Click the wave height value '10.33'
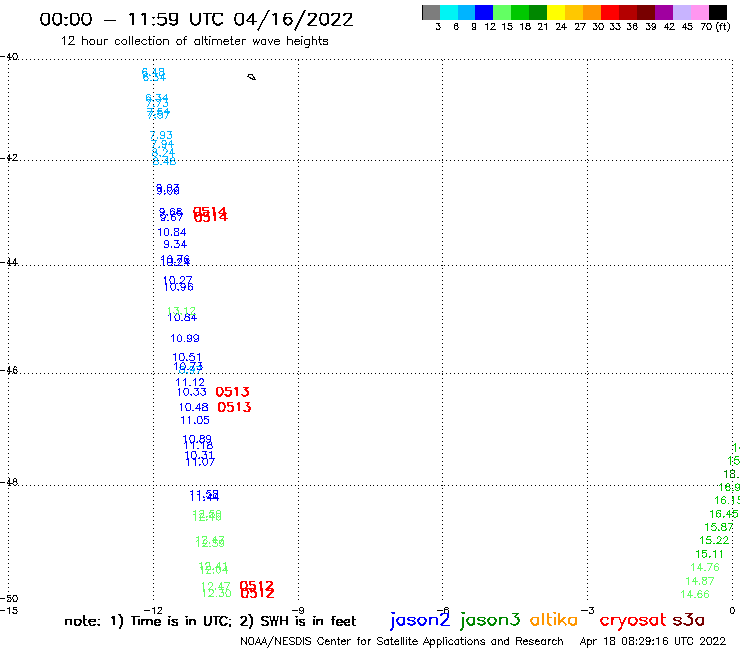Image resolution: width=740 pixels, height=650 pixels. (x=192, y=392)
